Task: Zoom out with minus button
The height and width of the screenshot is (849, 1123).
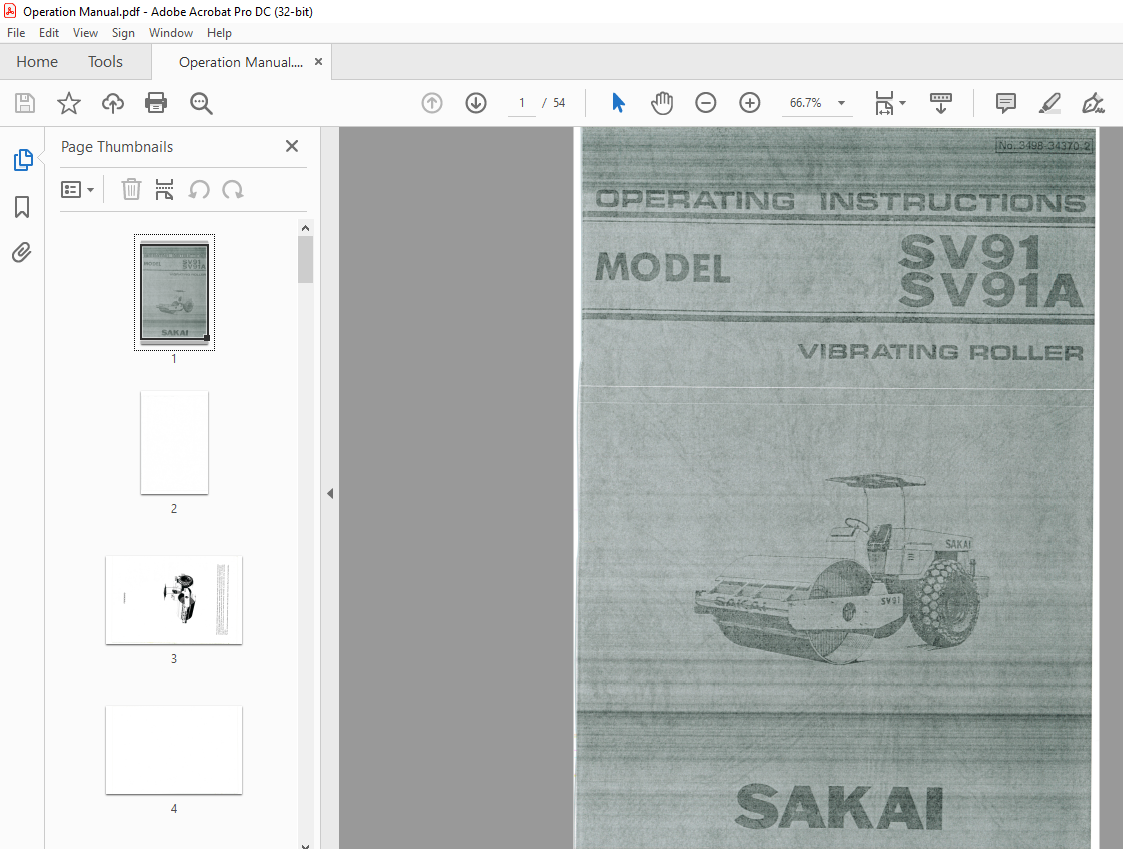Action: pyautogui.click(x=705, y=103)
